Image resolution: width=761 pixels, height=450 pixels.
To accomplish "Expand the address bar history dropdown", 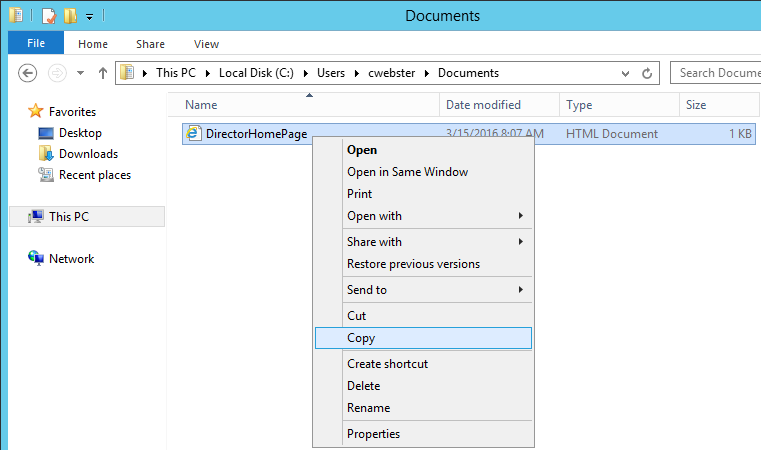I will coord(625,73).
